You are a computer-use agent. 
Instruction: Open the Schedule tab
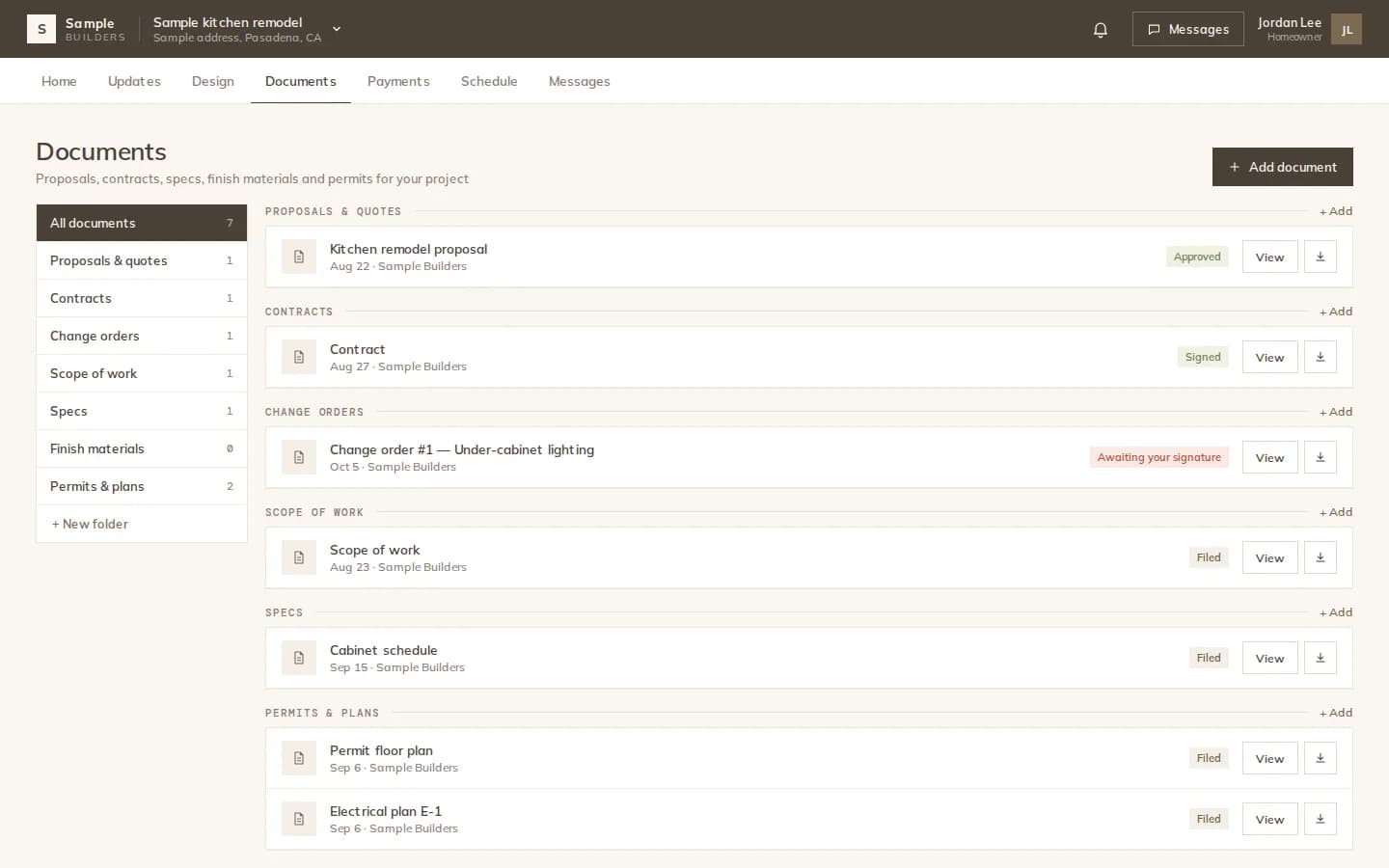click(489, 81)
